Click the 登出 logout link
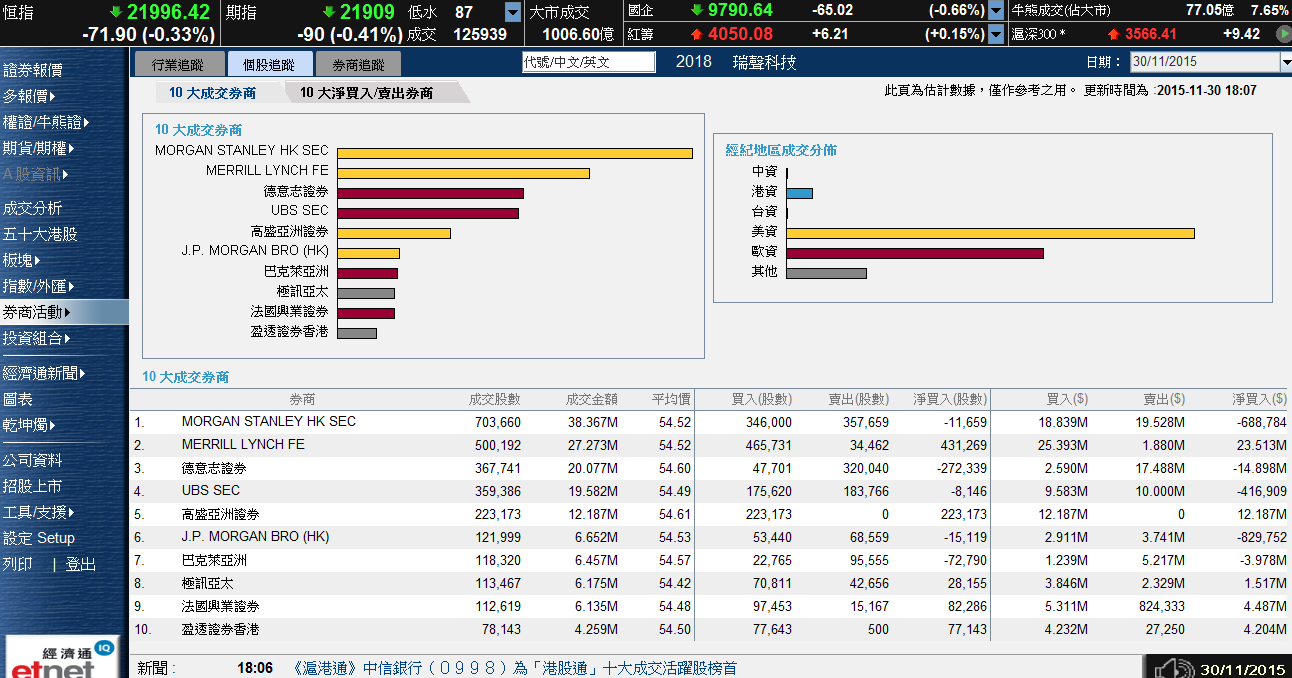 tap(81, 564)
